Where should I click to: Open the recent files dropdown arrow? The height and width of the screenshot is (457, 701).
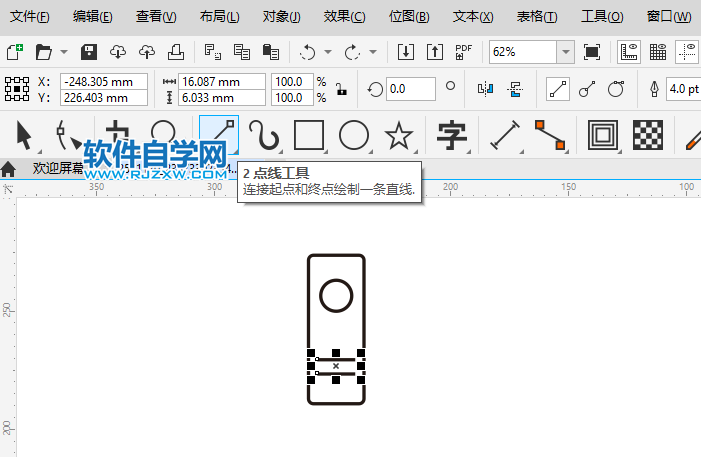point(64,52)
